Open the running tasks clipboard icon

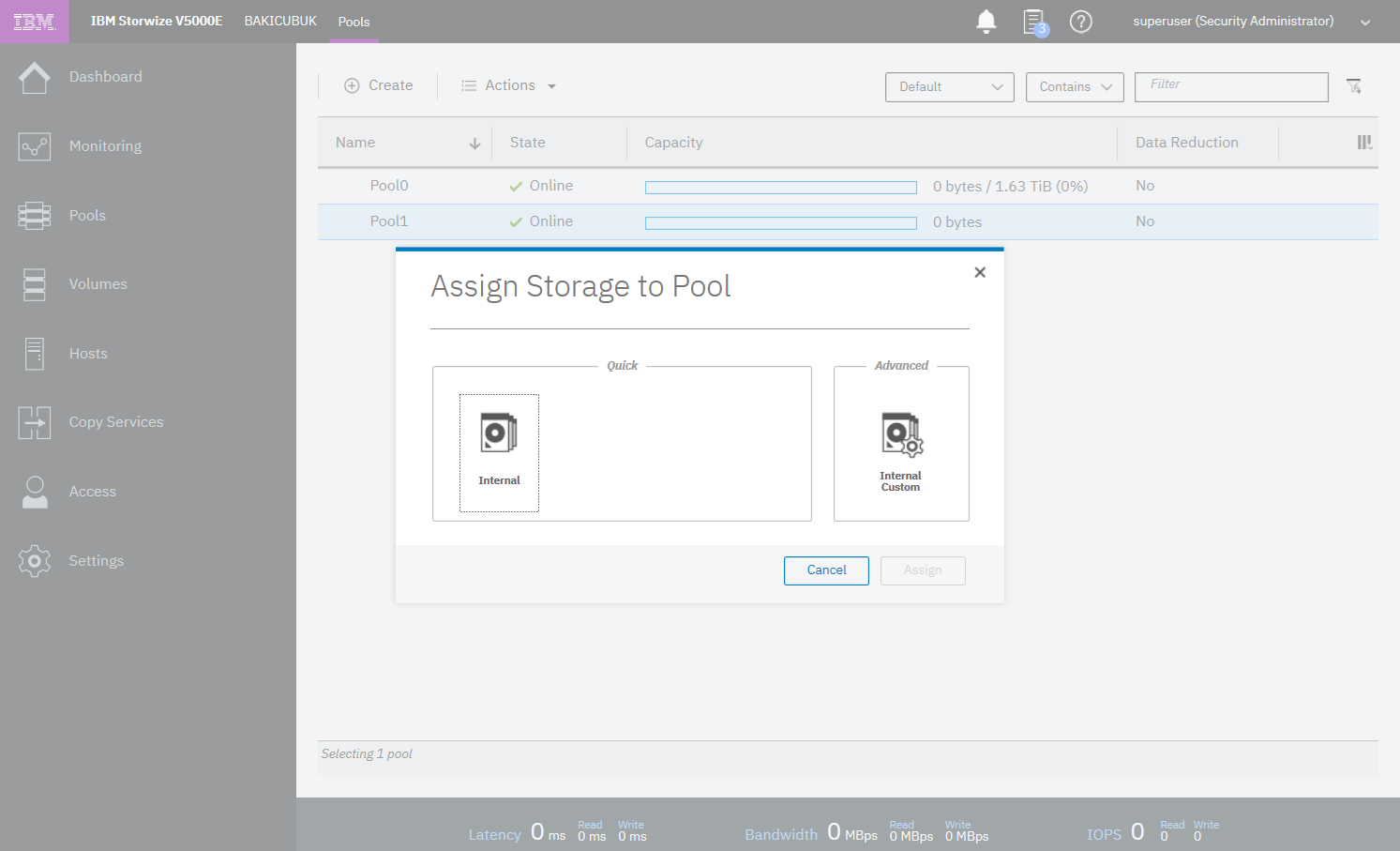pos(1034,22)
